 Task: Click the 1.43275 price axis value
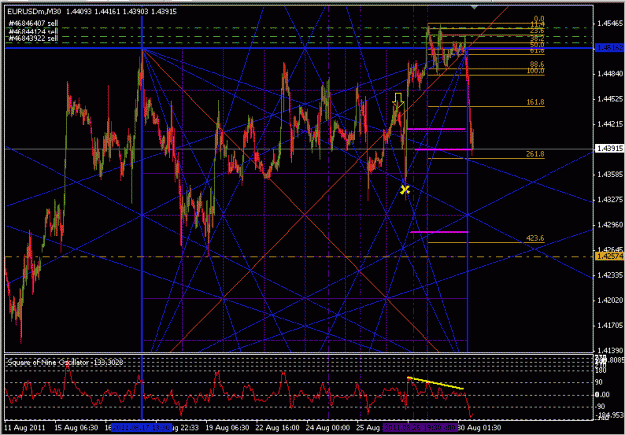pos(608,199)
